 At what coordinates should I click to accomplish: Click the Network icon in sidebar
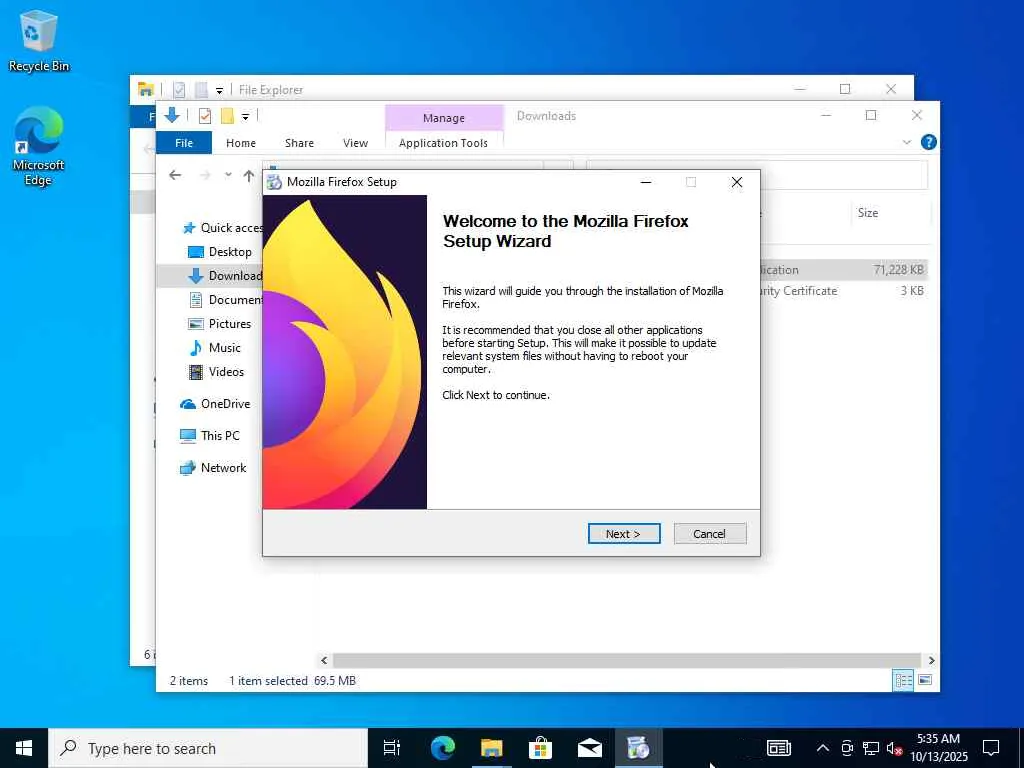(x=187, y=468)
